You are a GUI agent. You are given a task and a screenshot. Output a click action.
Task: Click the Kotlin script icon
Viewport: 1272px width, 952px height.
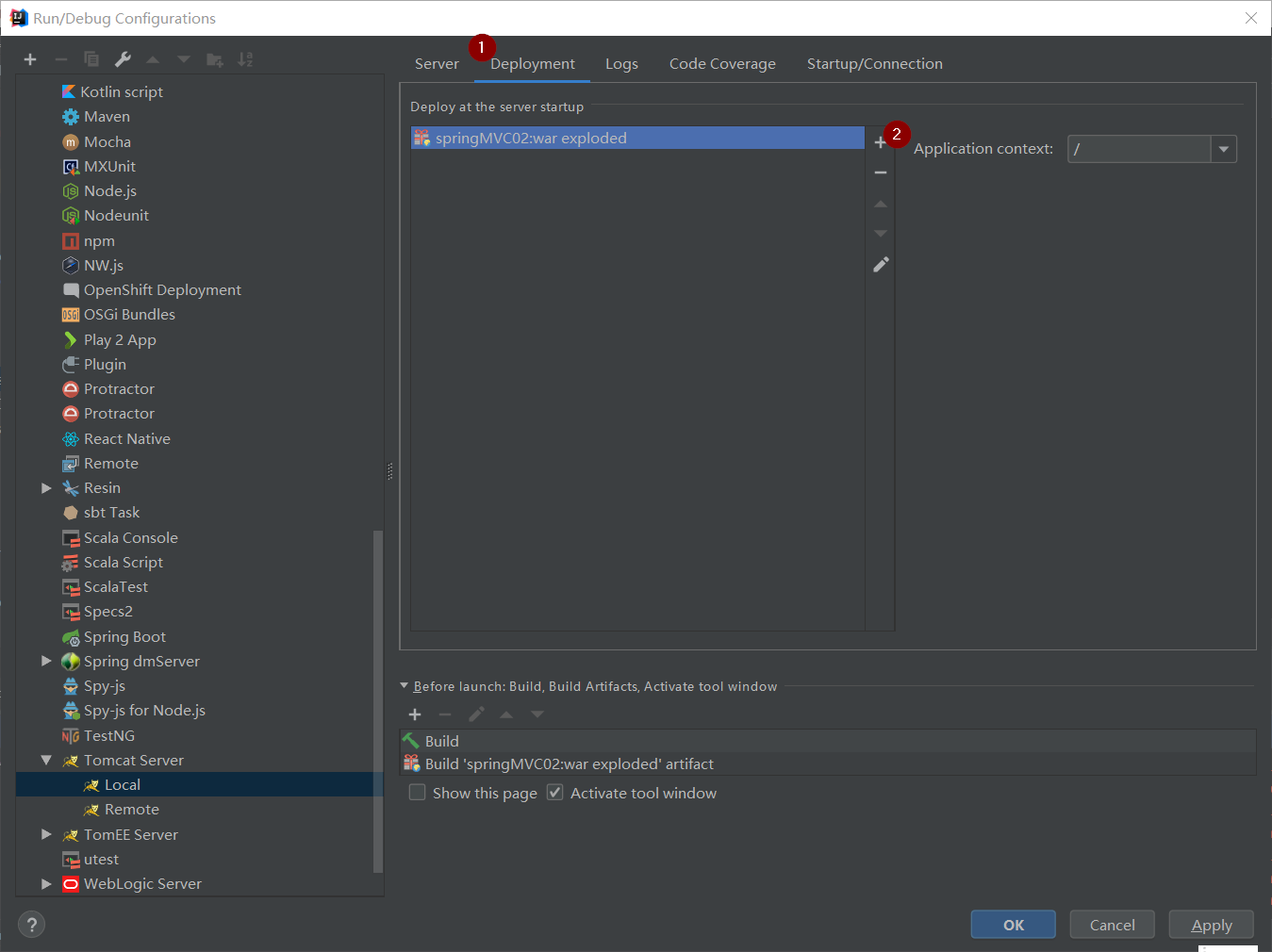(x=69, y=91)
